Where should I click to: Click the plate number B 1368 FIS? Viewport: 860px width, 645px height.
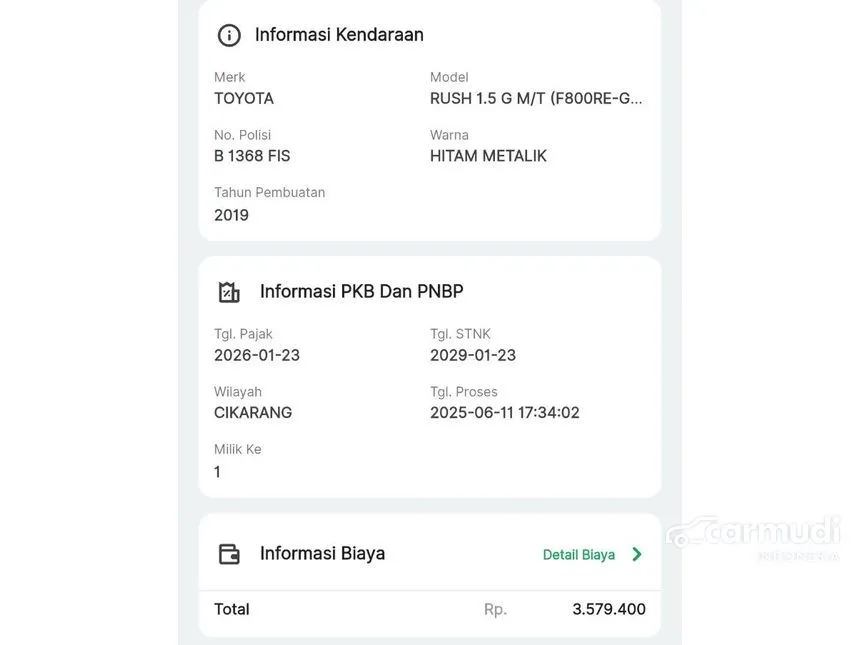[252, 156]
